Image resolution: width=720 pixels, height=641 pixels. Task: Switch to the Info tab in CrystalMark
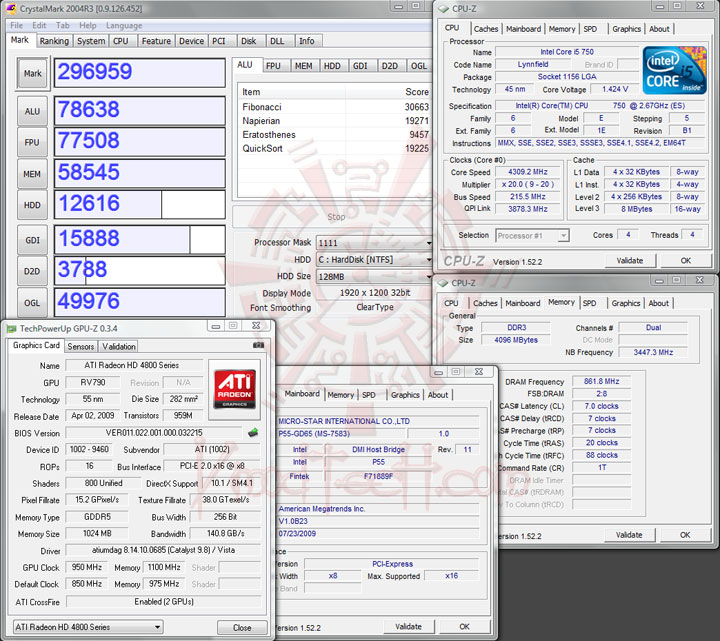point(307,41)
